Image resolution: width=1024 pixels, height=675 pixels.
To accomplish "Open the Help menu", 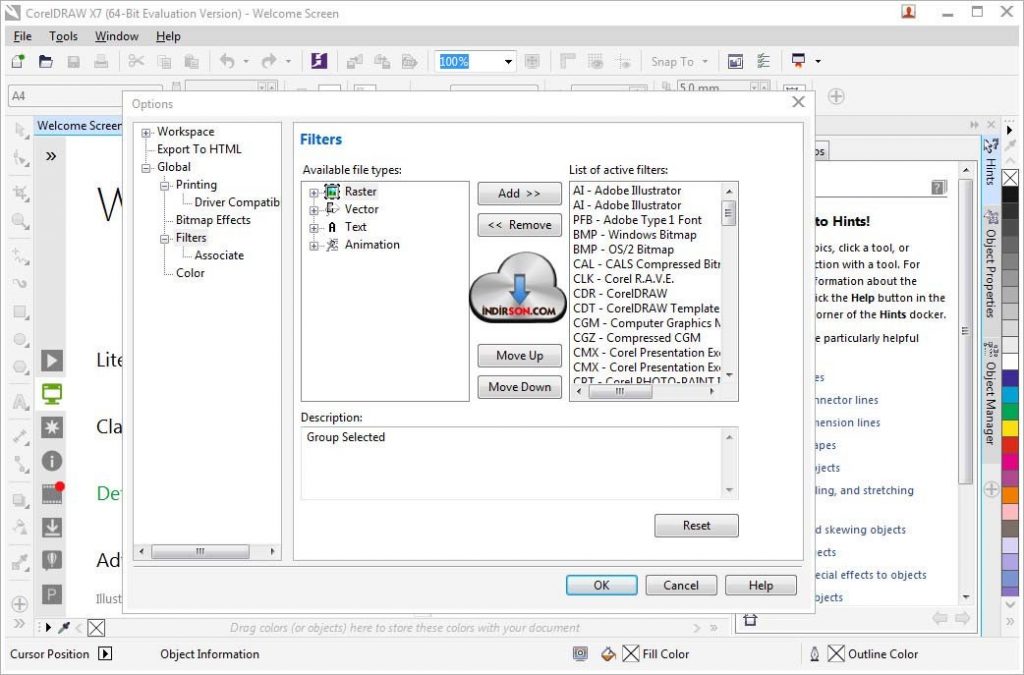I will point(168,37).
